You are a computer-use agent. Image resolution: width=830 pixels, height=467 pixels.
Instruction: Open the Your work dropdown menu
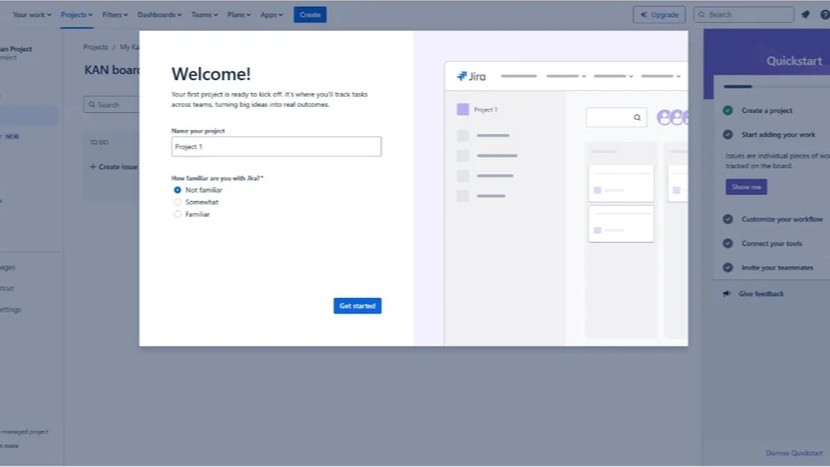click(x=32, y=15)
